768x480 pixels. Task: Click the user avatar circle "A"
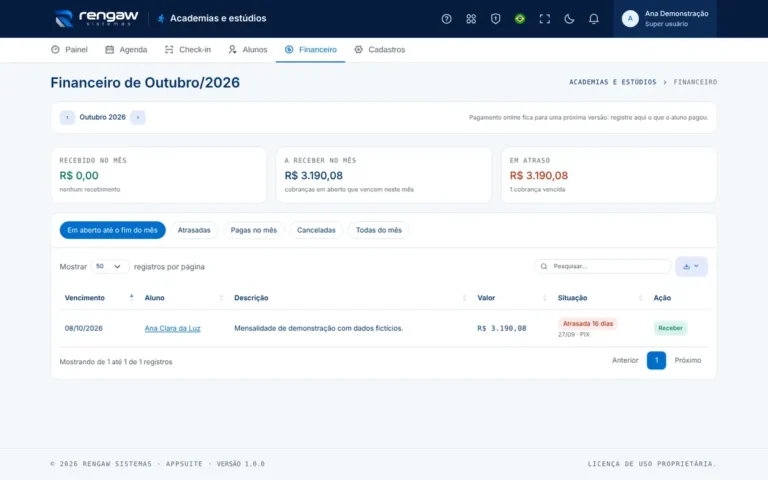pos(630,19)
